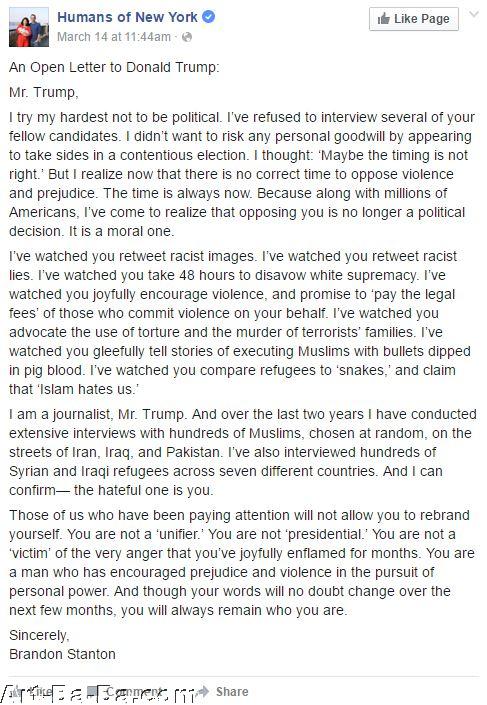
Task: Click the 'Brandon Stanton' signature text
Action: coord(62,654)
